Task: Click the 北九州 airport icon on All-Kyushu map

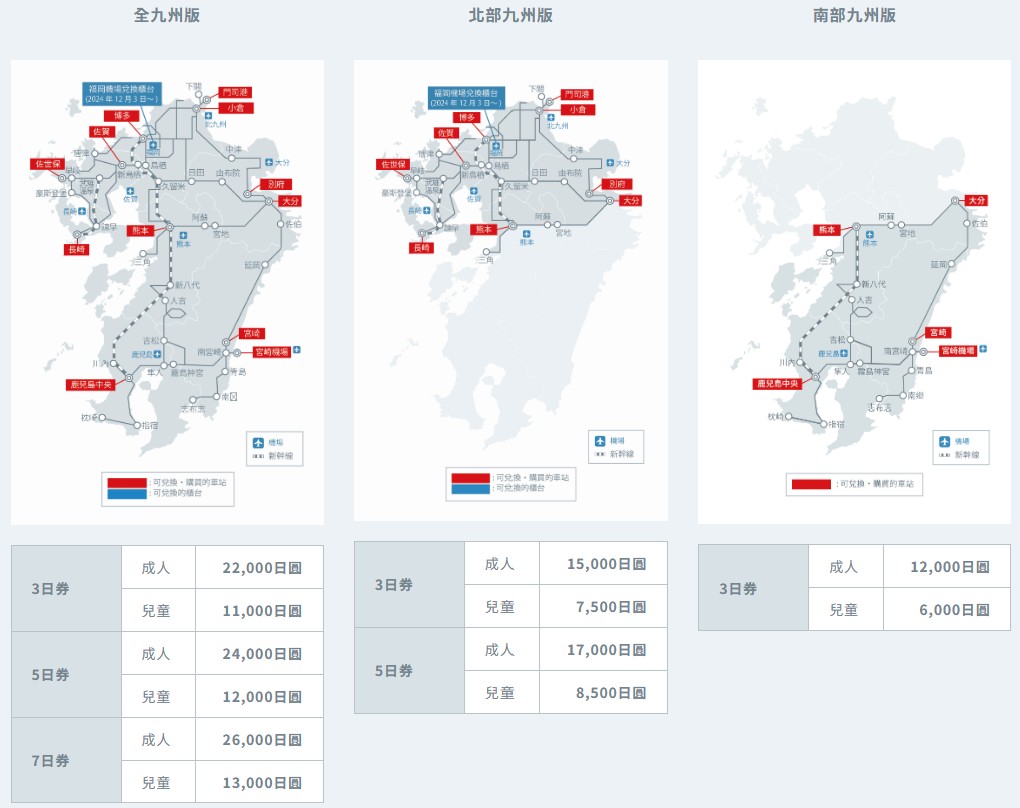Action: (x=208, y=116)
